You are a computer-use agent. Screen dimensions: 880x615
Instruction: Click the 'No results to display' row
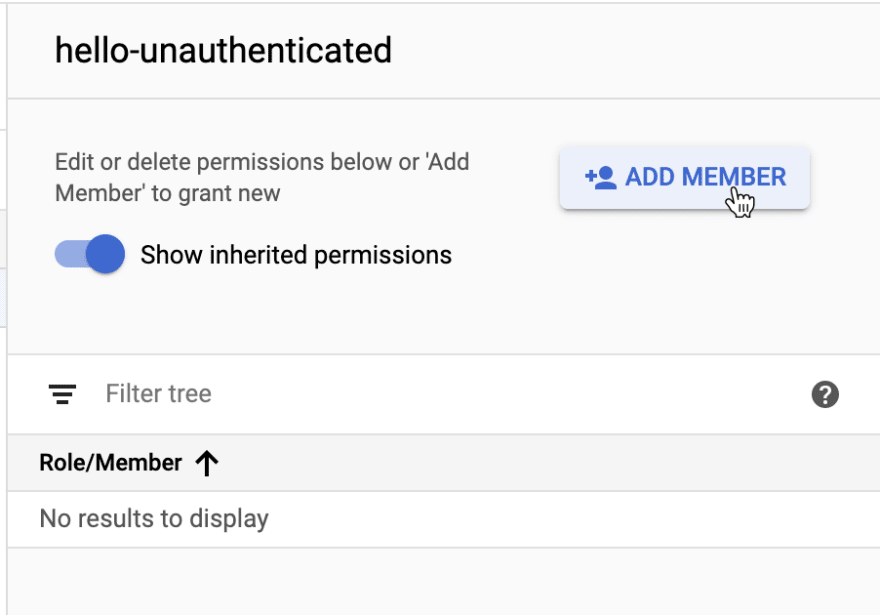443,519
